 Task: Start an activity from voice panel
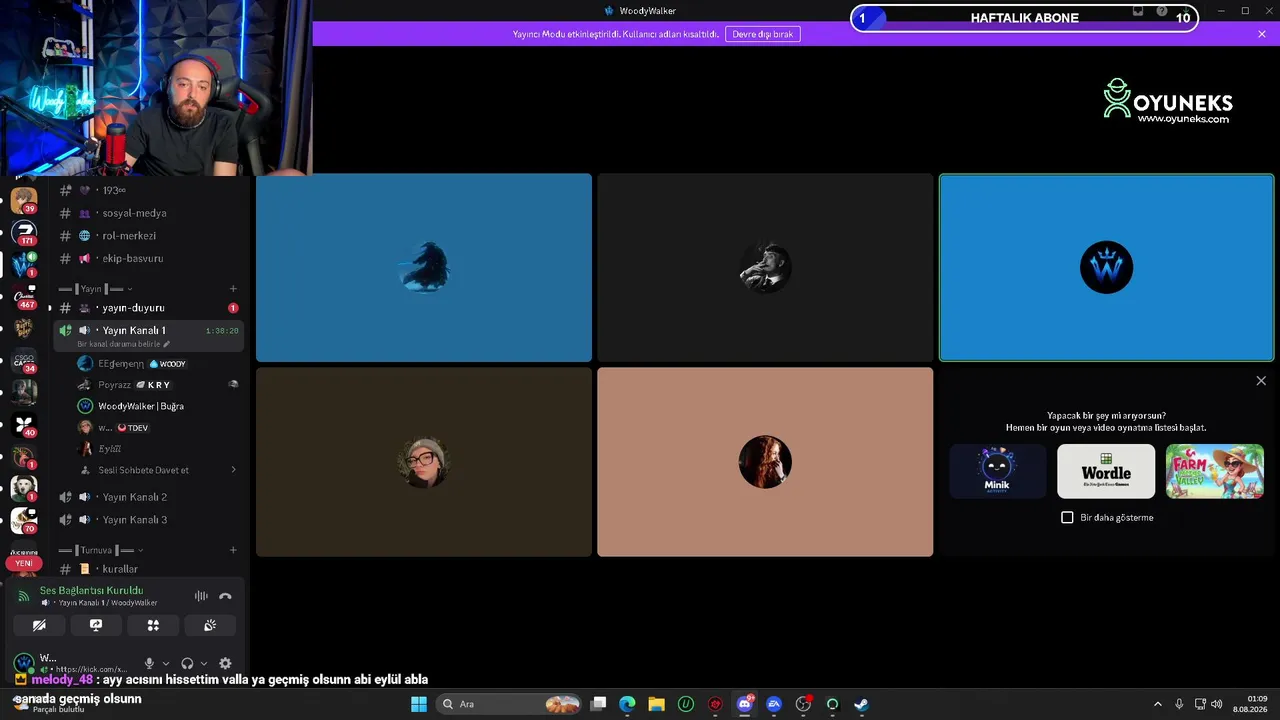tap(153, 625)
